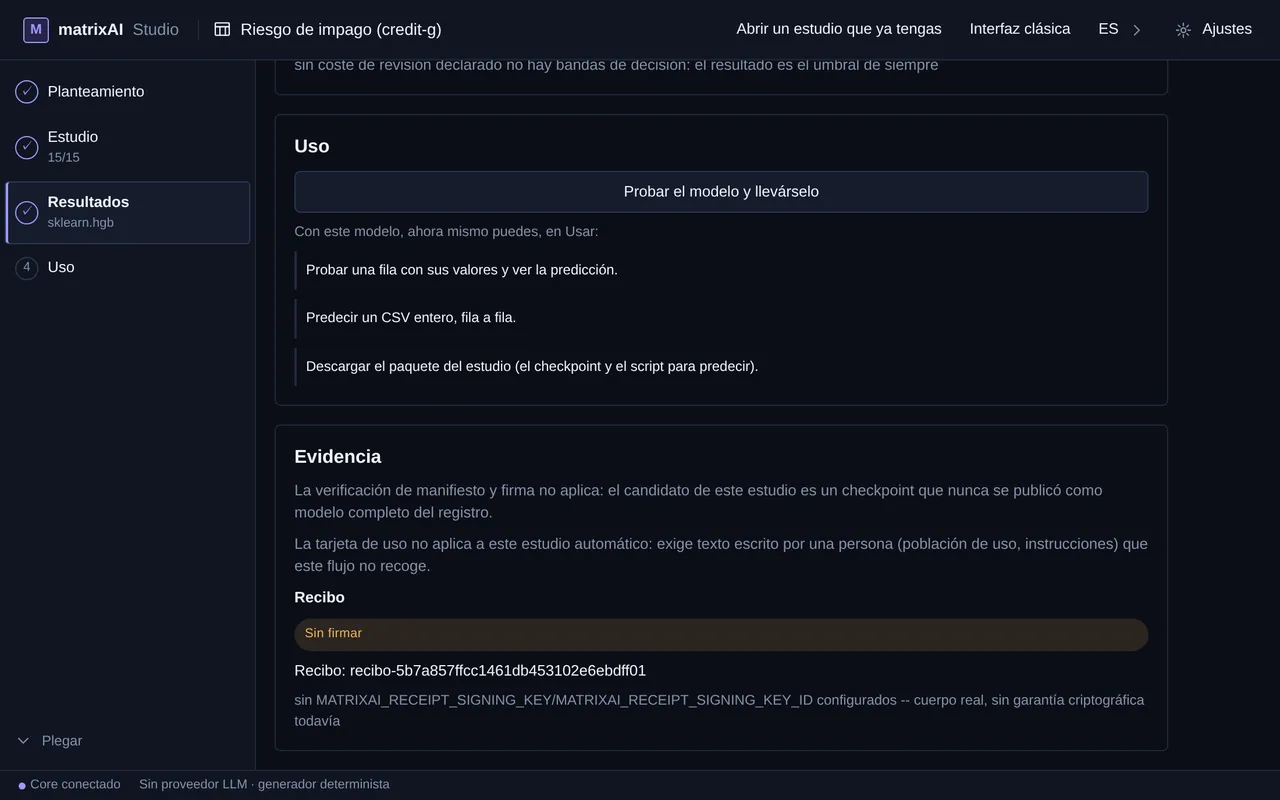Screen dimensions: 1280x800
Task: Click the Estudio step checkmark icon
Action: (x=27, y=147)
